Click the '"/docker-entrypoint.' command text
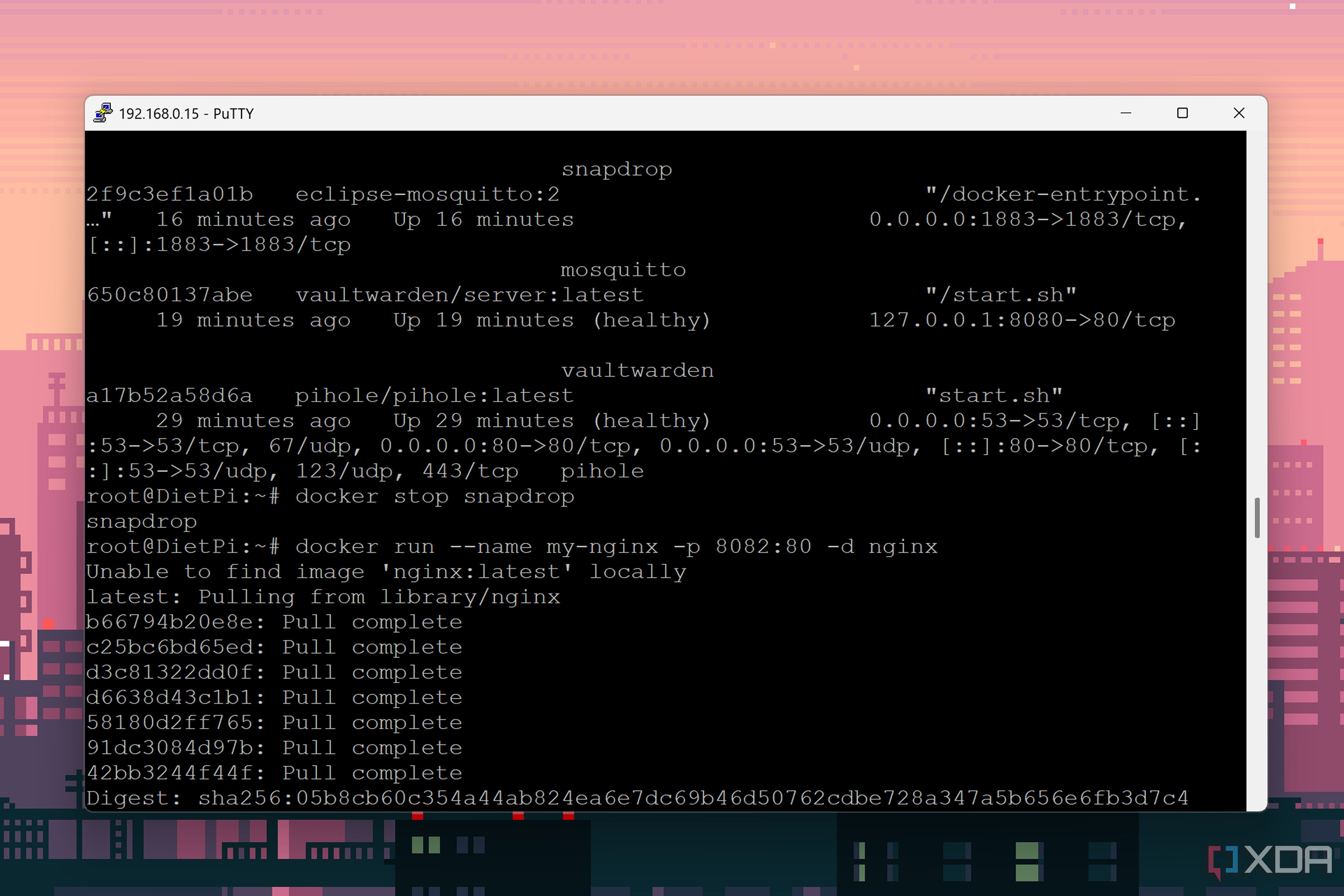 (x=1064, y=194)
